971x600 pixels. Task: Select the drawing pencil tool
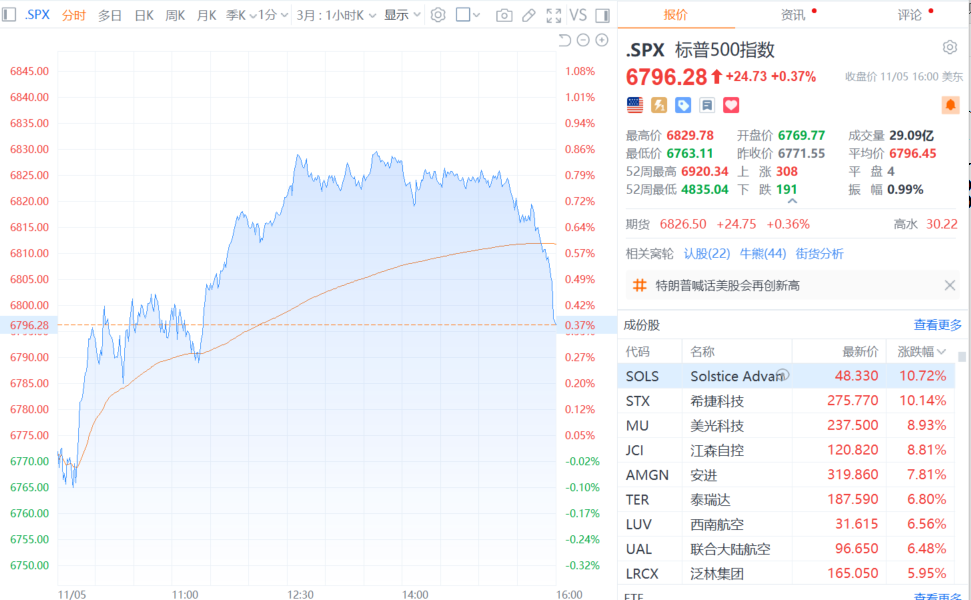(x=529, y=15)
